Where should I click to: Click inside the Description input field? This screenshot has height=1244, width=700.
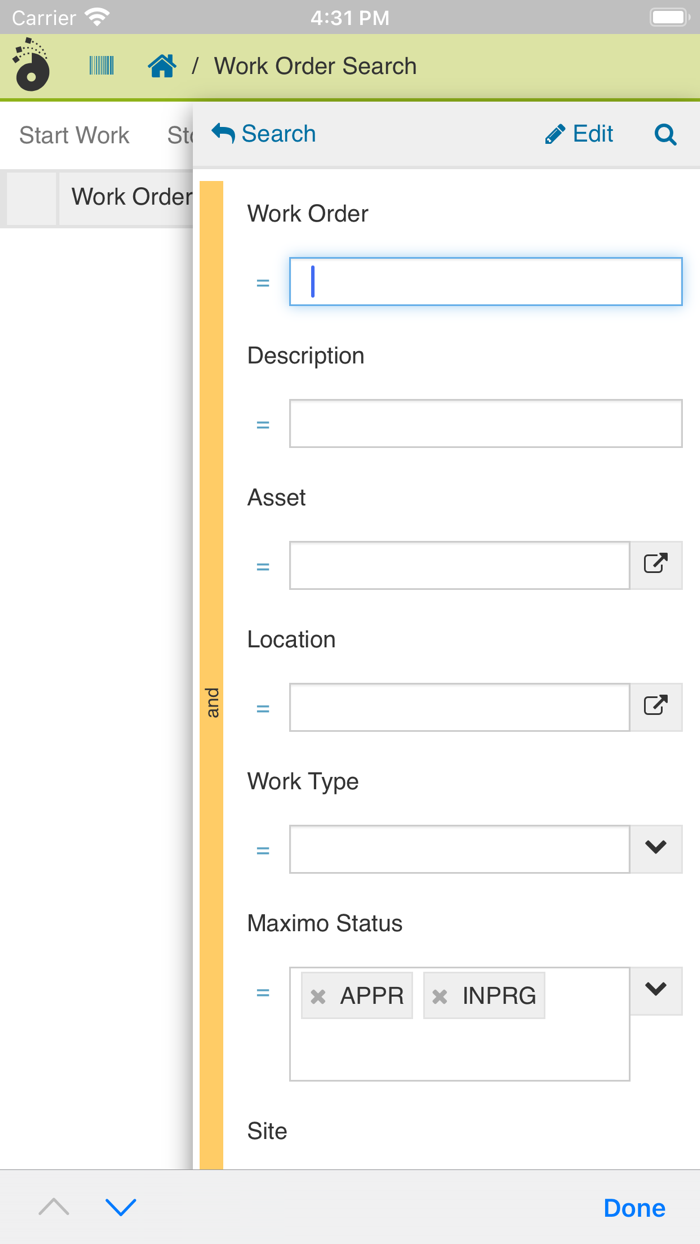click(x=484, y=423)
